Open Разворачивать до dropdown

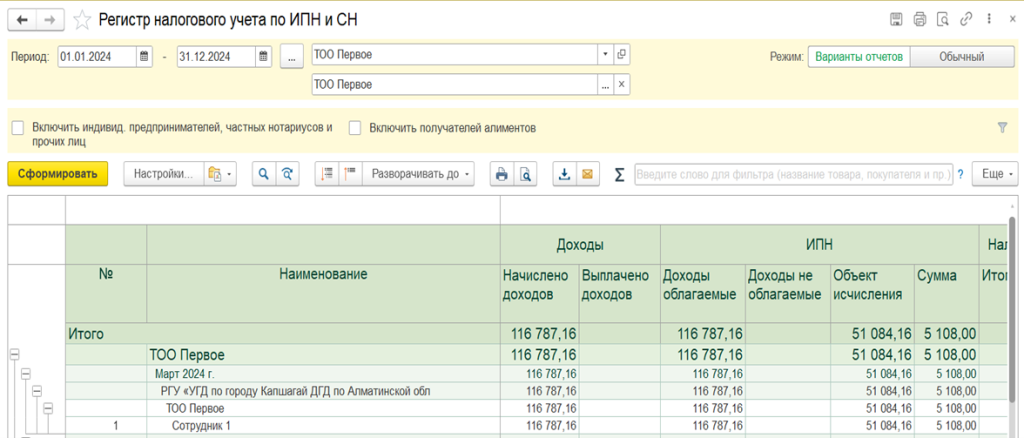[x=419, y=174]
